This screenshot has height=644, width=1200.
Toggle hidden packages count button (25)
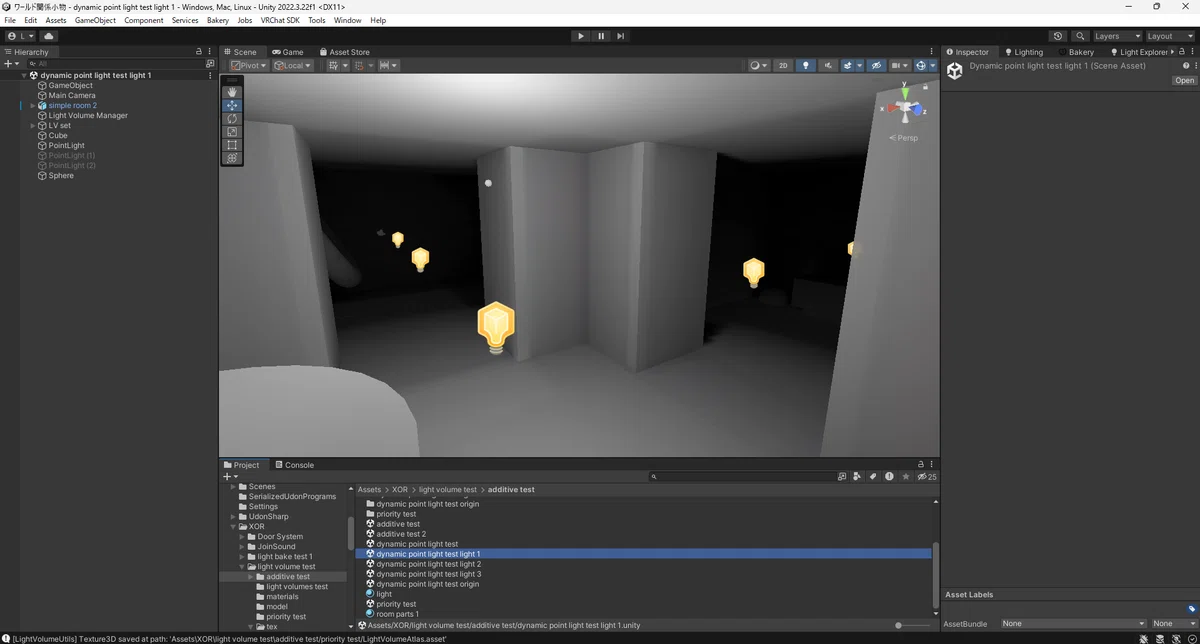tap(928, 477)
